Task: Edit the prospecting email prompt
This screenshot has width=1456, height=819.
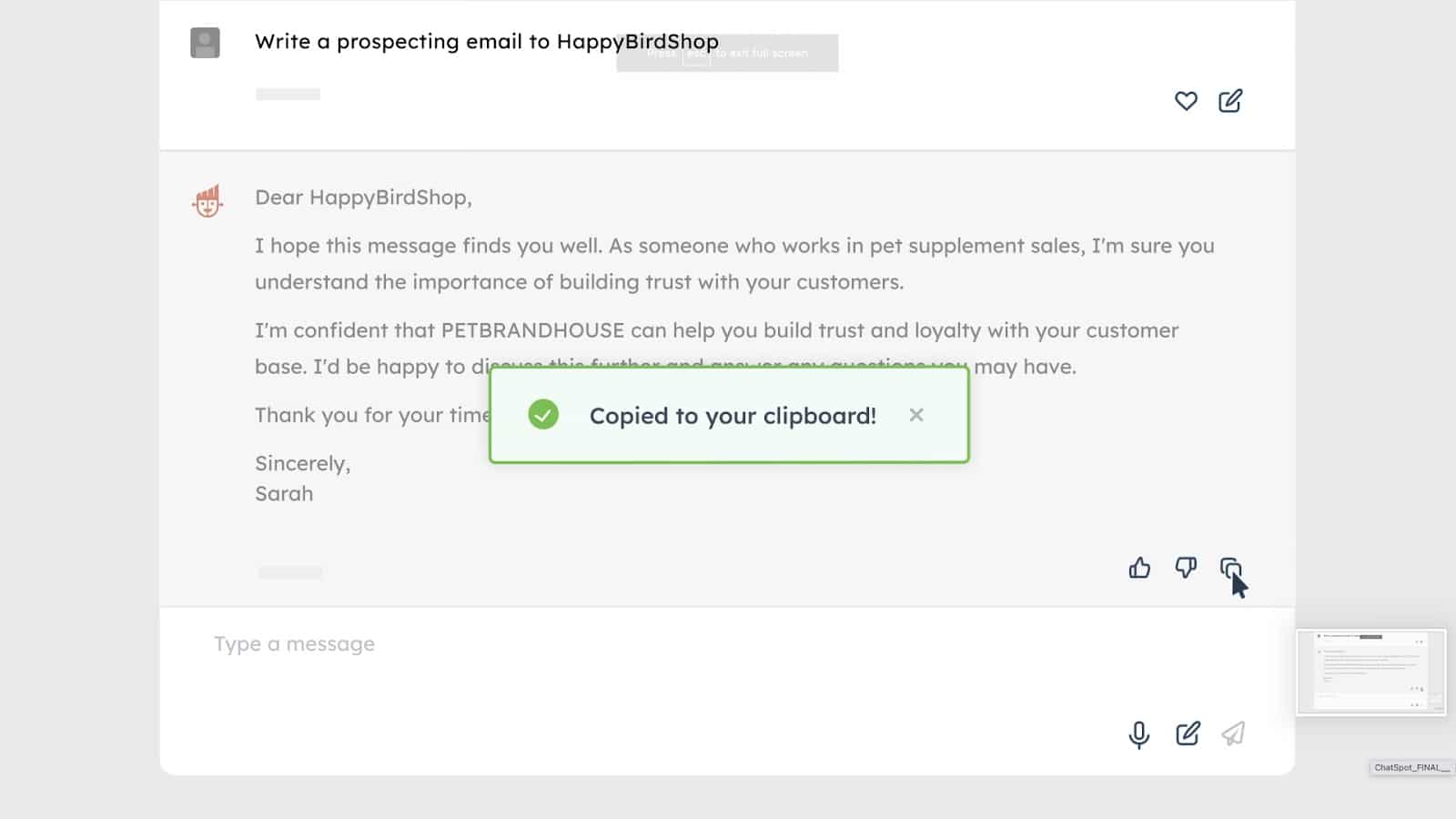Action: click(x=1230, y=101)
